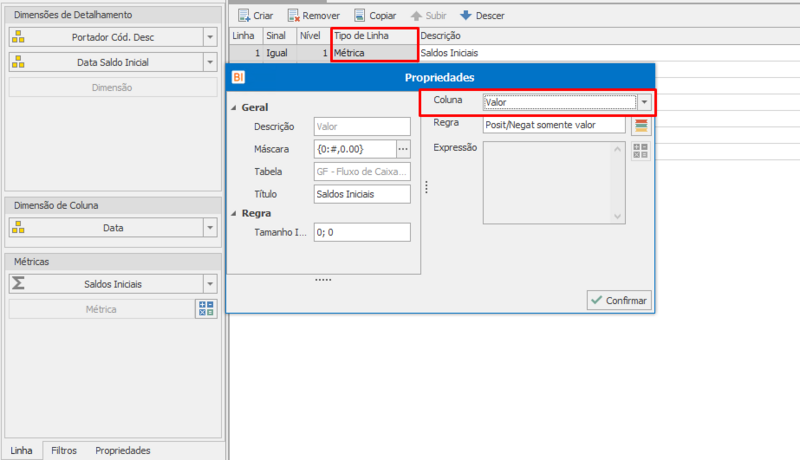Click the Descrição field showing Valor
Image resolution: width=800 pixels, height=460 pixels.
pyautogui.click(x=362, y=126)
